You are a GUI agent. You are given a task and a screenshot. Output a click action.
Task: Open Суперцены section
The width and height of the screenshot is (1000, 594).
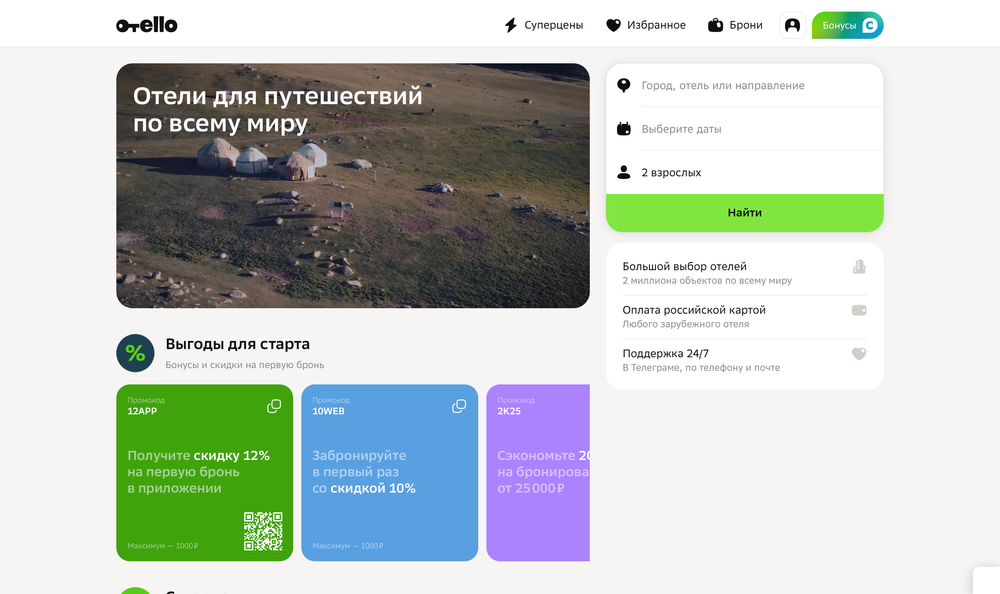[x=544, y=25]
